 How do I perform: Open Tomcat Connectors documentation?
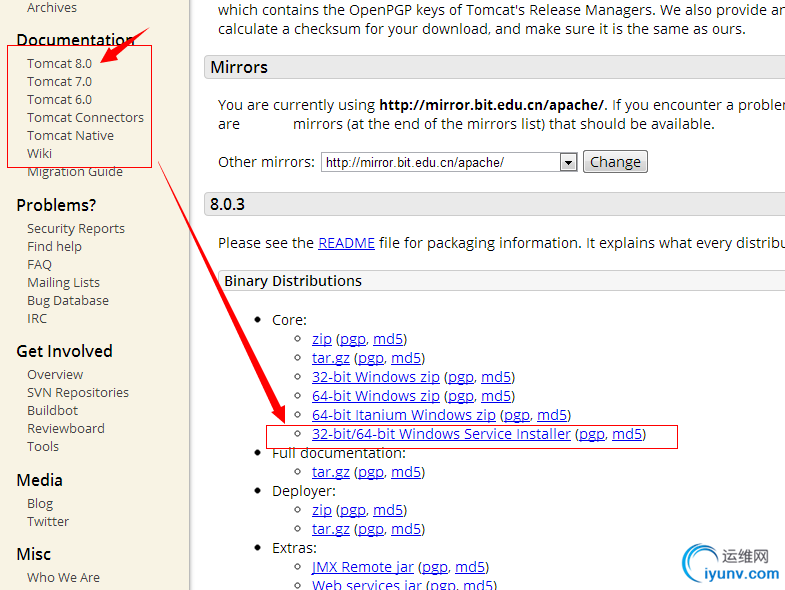pyautogui.click(x=86, y=118)
